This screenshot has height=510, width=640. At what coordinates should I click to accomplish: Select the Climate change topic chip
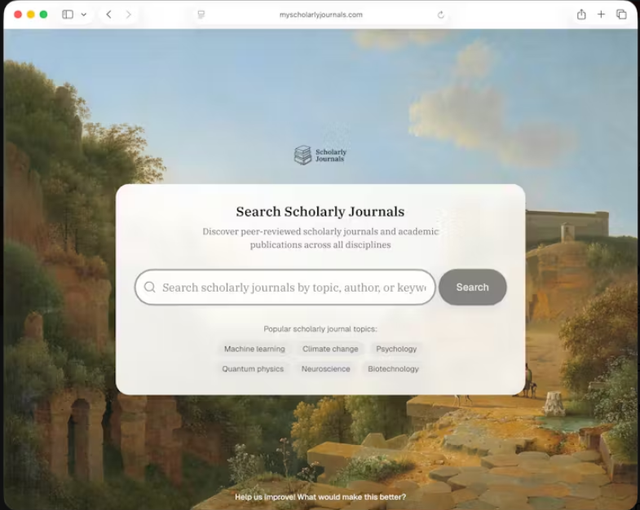click(x=330, y=349)
